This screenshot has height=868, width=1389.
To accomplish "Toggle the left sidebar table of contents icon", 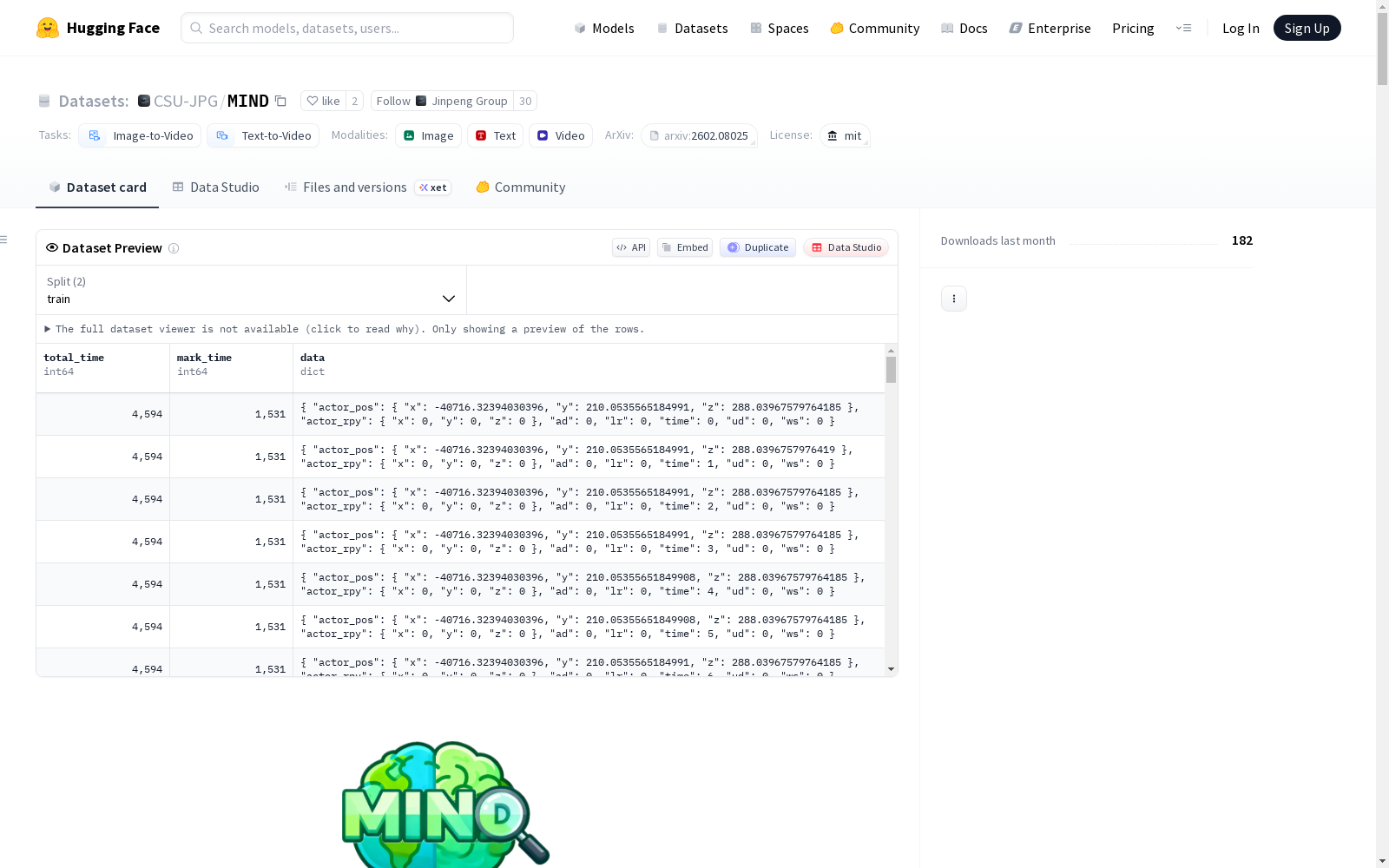I will [4, 240].
